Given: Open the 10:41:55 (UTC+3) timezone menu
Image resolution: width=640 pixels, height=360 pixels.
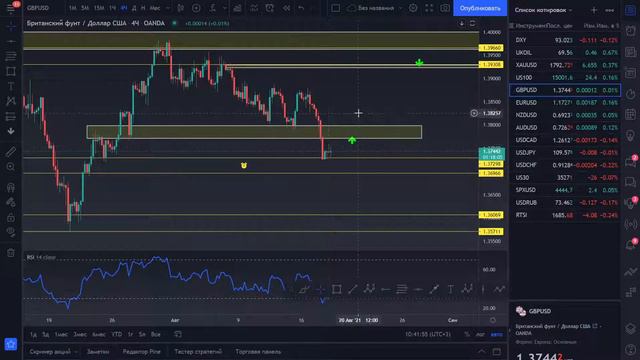Looking at the screenshot, I should point(428,334).
